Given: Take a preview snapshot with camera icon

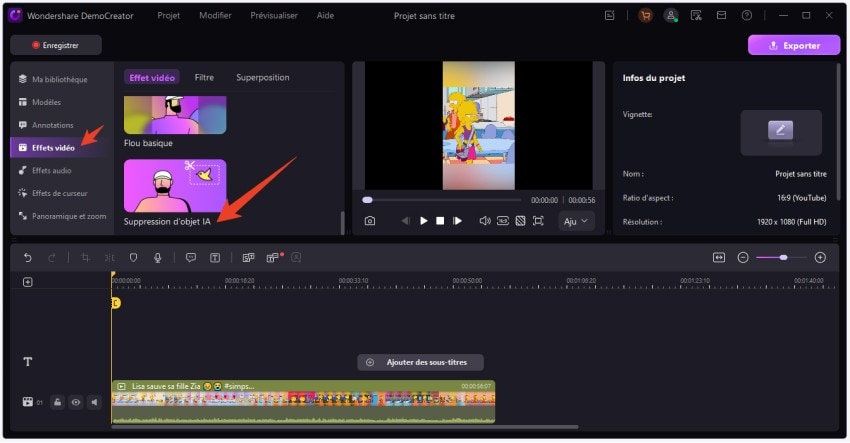Looking at the screenshot, I should click(370, 221).
